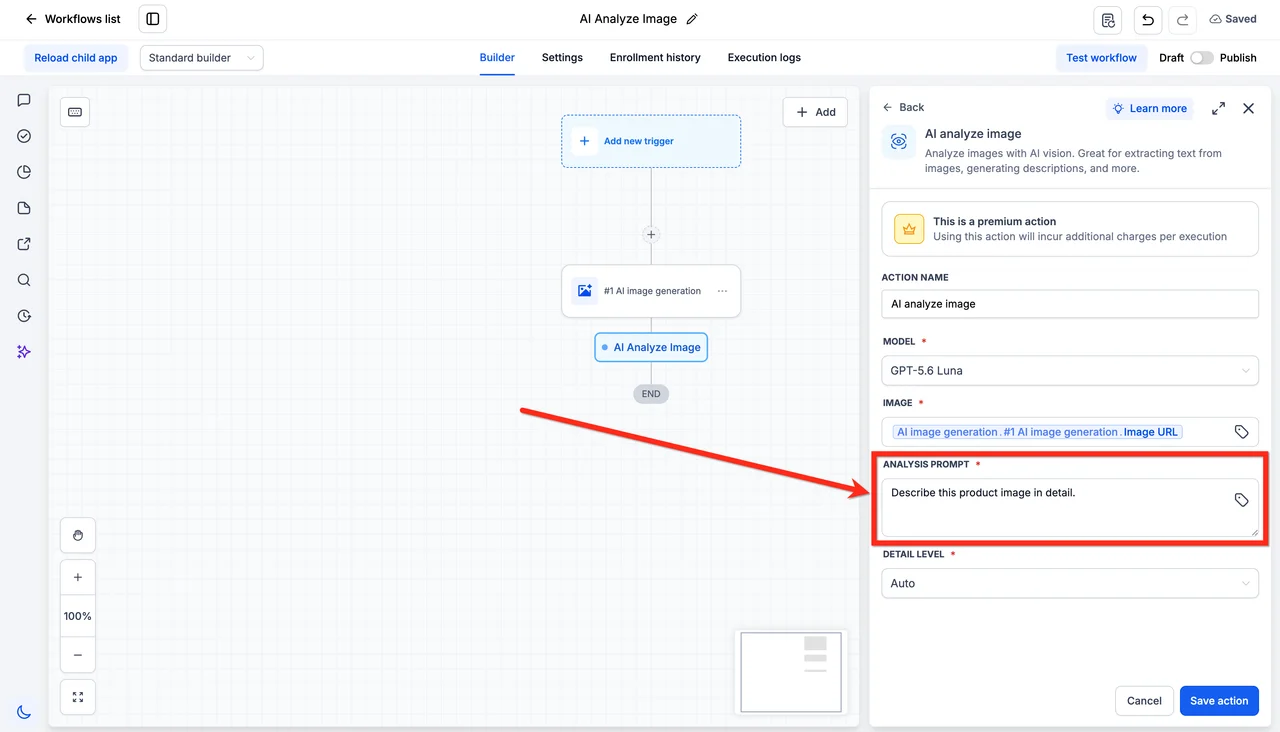Toggle dark mode moon icon
Screen dimensions: 1280x732
[x=24, y=712]
